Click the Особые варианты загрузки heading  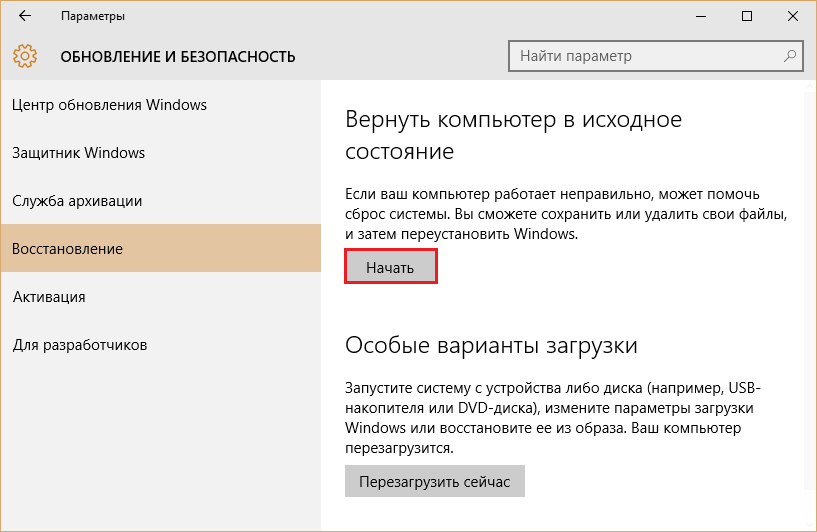(x=491, y=346)
